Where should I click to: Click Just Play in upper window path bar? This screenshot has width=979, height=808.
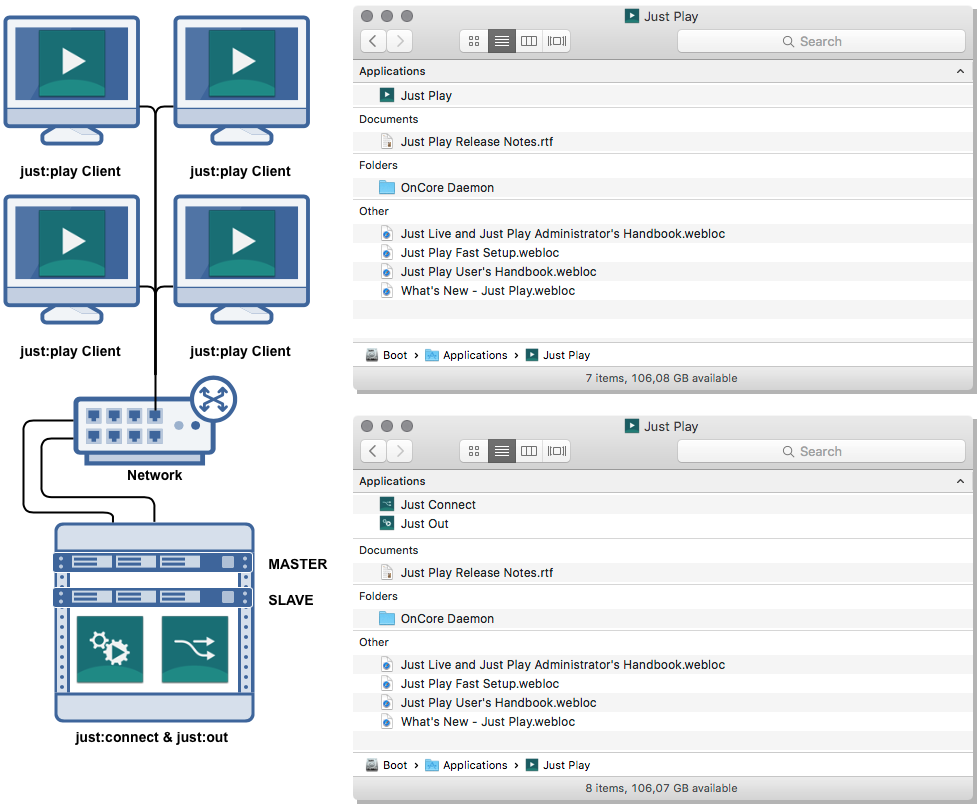[558, 355]
